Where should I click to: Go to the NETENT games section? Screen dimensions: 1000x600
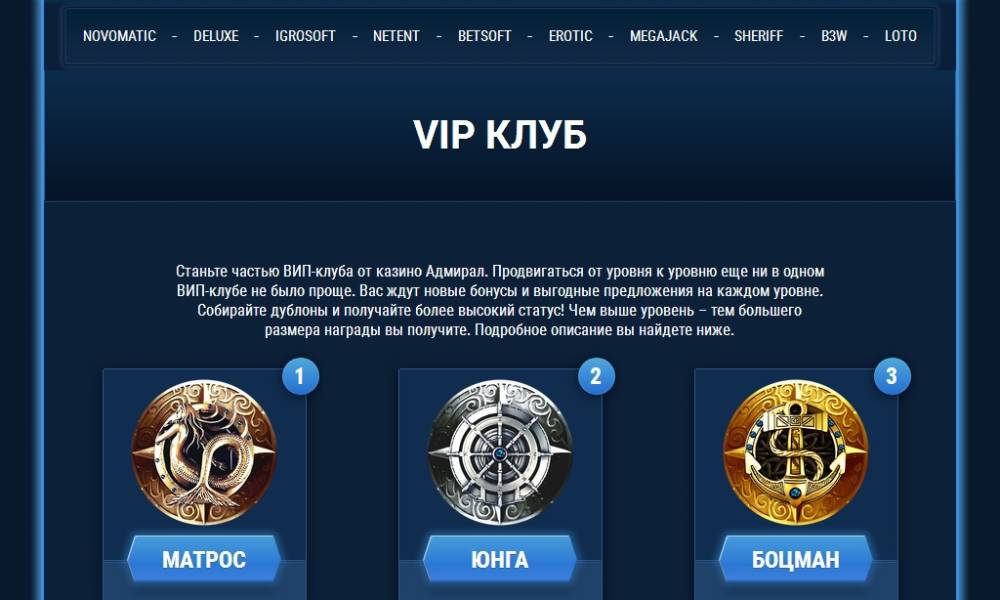pos(396,36)
